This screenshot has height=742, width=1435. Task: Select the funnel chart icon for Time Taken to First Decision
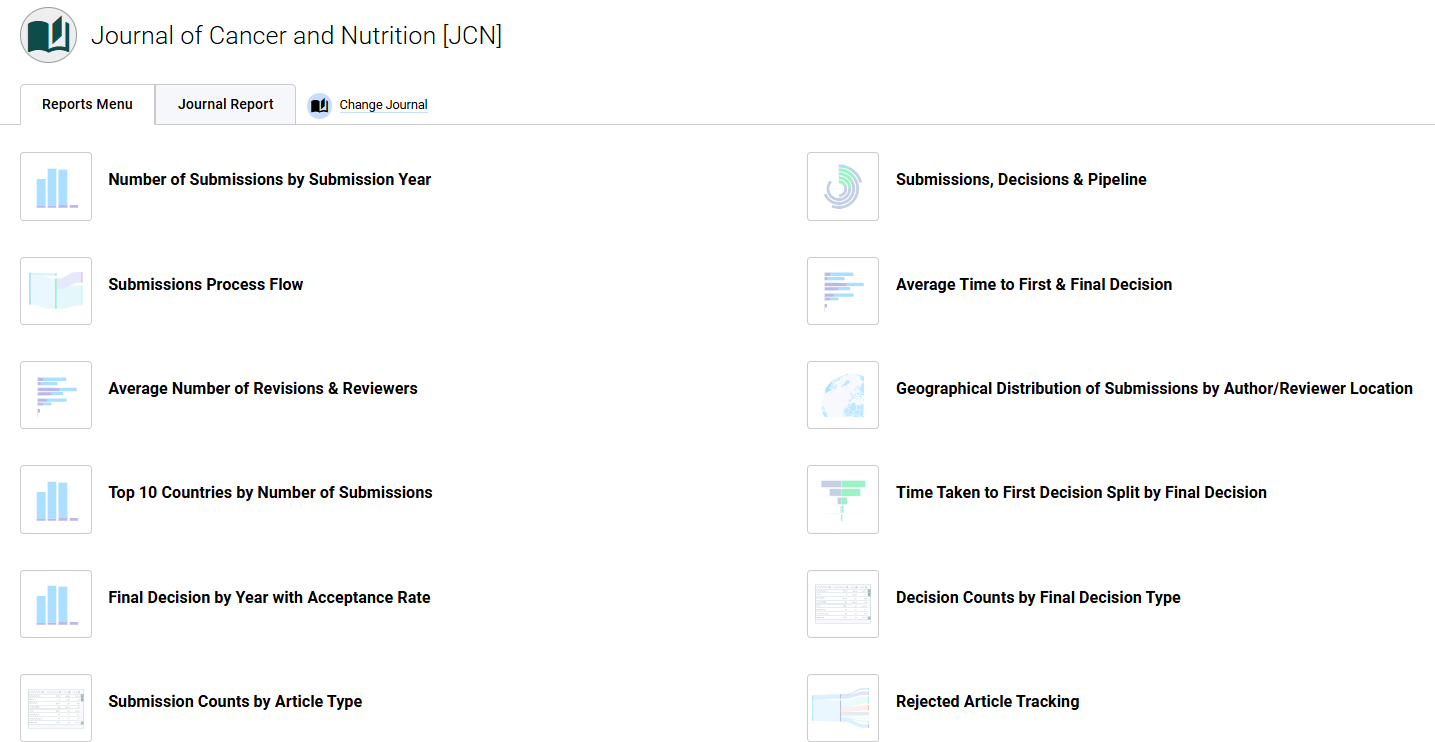(x=843, y=499)
